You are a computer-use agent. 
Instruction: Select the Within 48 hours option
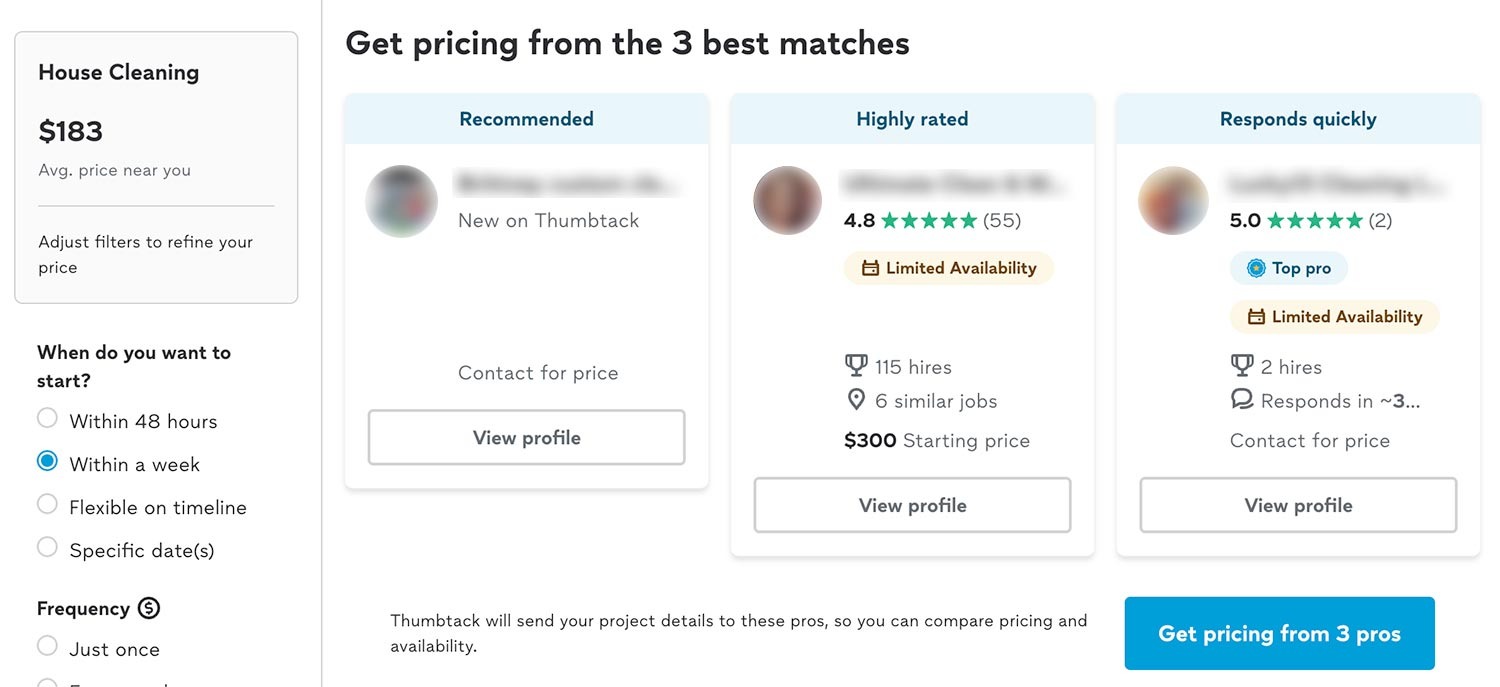click(47, 418)
